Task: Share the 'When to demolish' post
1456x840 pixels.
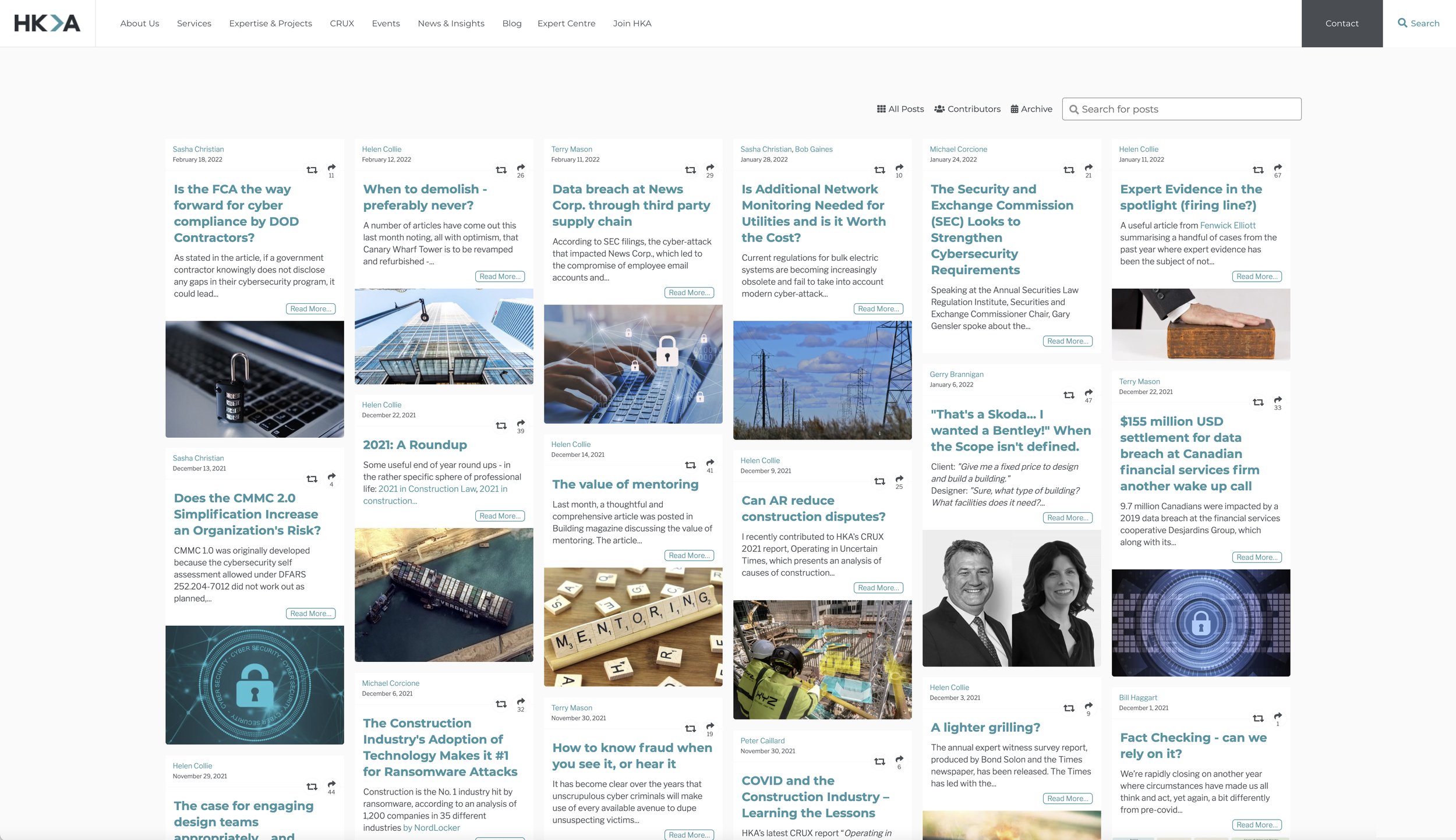Action: coord(521,168)
